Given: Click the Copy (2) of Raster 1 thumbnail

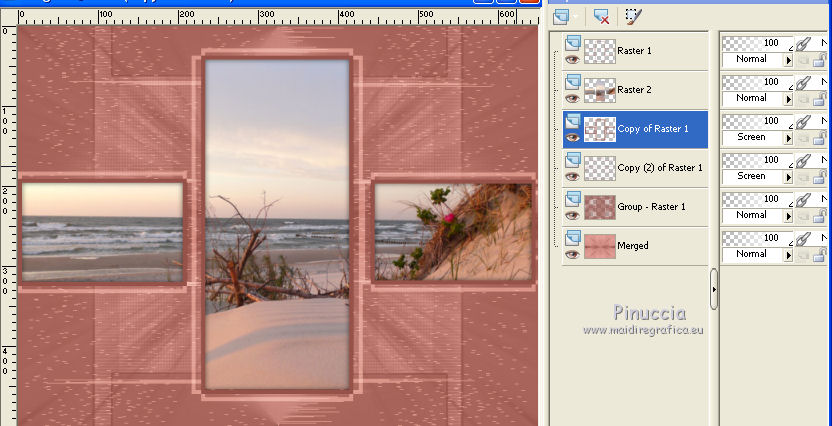Looking at the screenshot, I should (x=600, y=168).
